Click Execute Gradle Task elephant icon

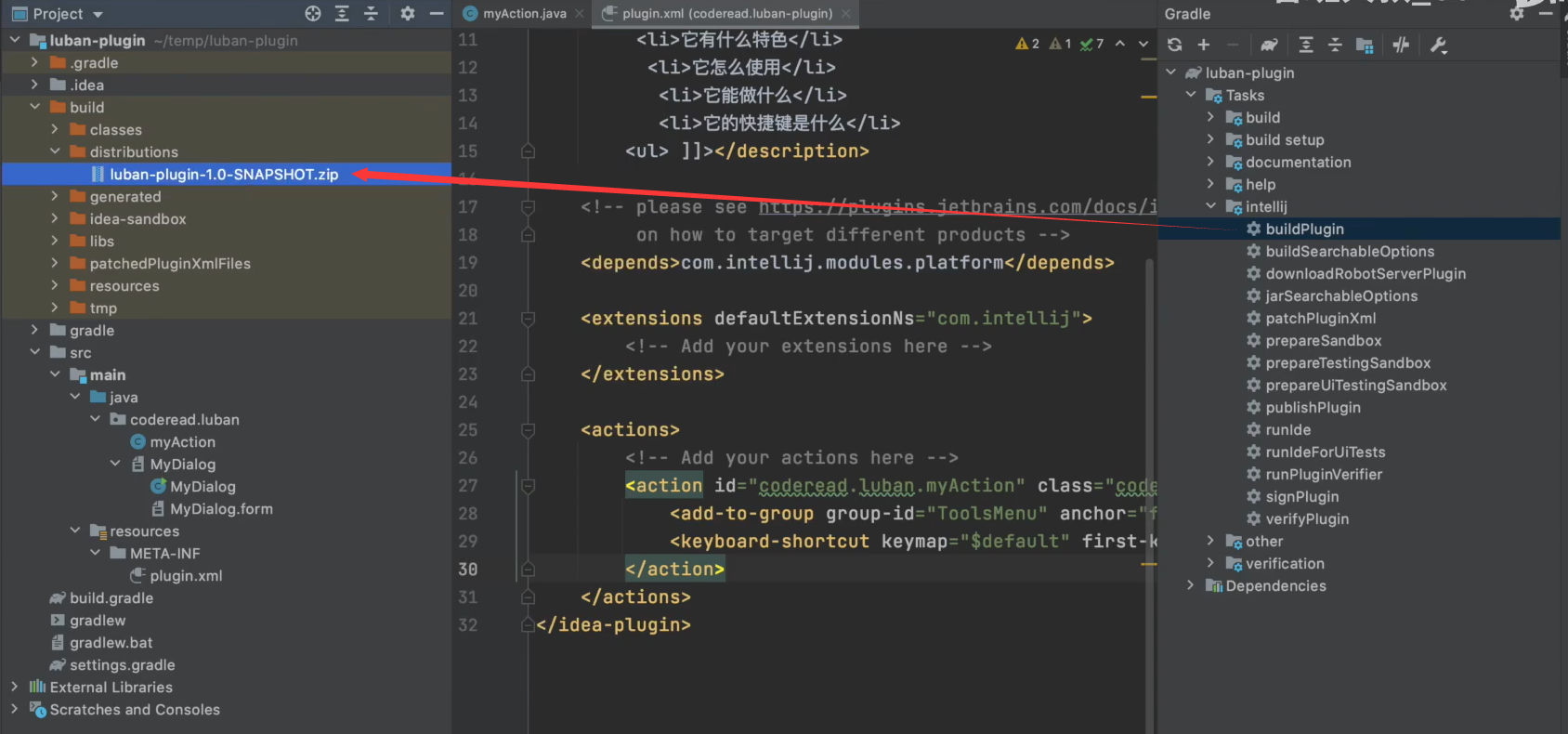point(1269,45)
